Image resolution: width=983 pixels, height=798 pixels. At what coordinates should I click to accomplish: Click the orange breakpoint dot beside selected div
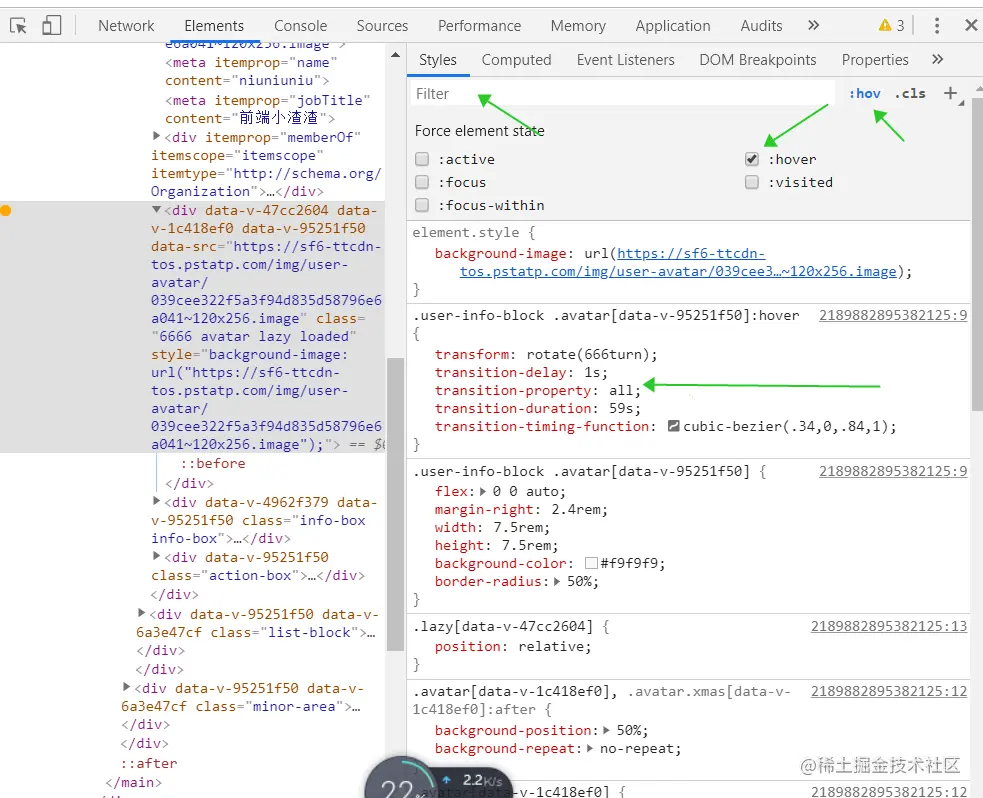(x=6, y=211)
